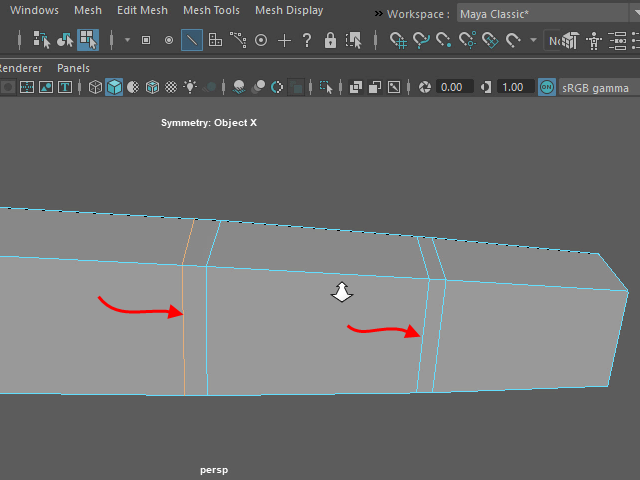This screenshot has height=480, width=640.
Task: Select by hierarchy mode icon
Action: (42, 40)
